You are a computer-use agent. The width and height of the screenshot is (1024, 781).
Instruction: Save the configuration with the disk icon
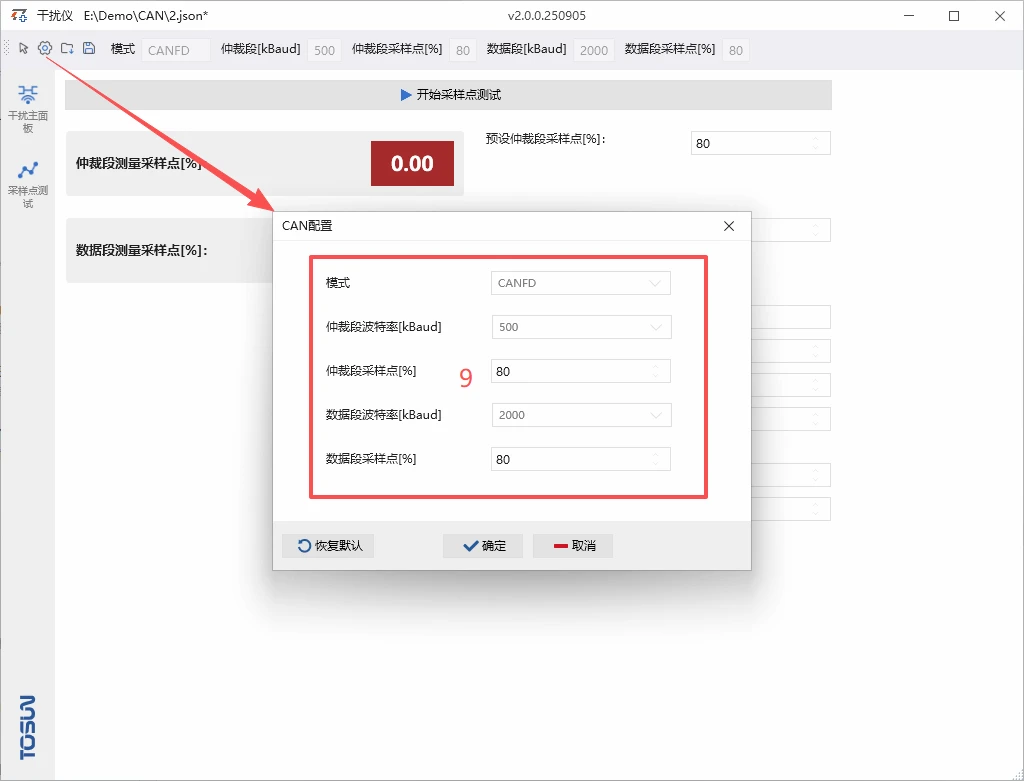89,48
